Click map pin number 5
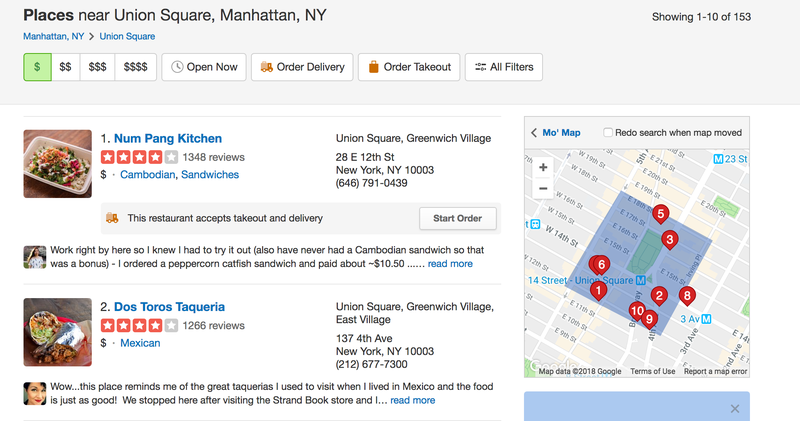The height and width of the screenshot is (421, 800). pos(660,214)
